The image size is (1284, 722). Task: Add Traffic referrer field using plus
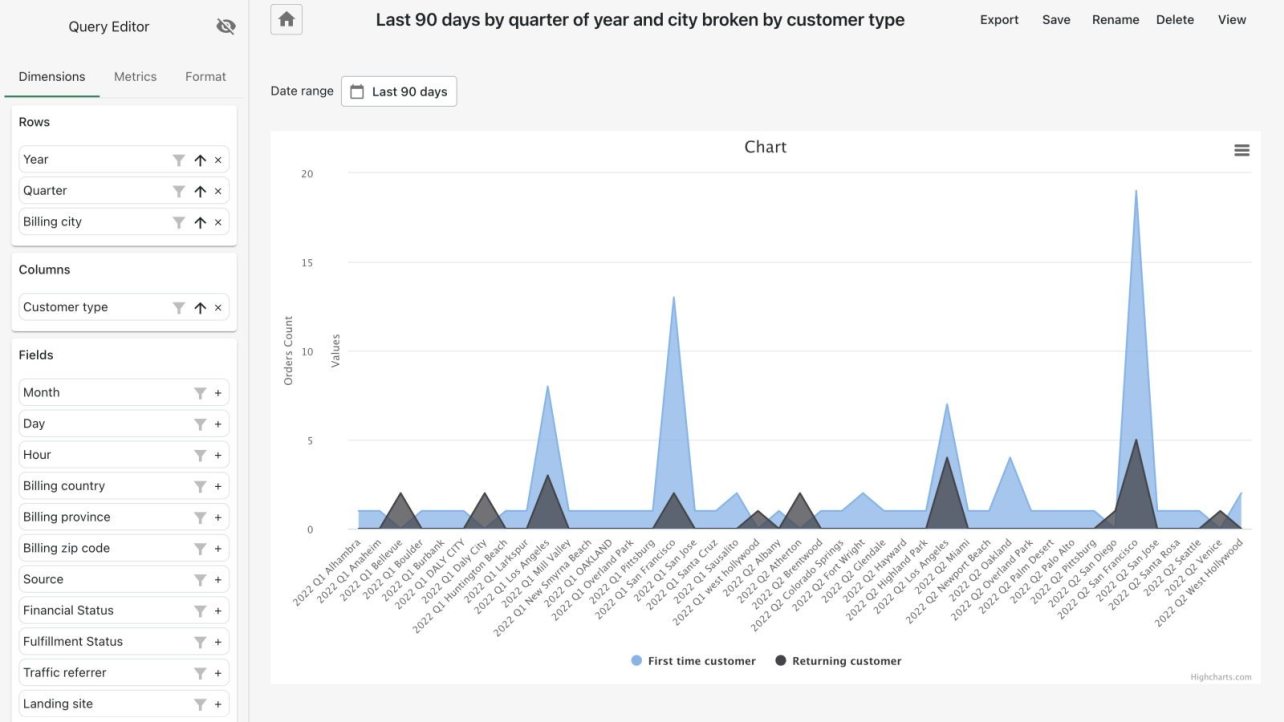click(218, 673)
